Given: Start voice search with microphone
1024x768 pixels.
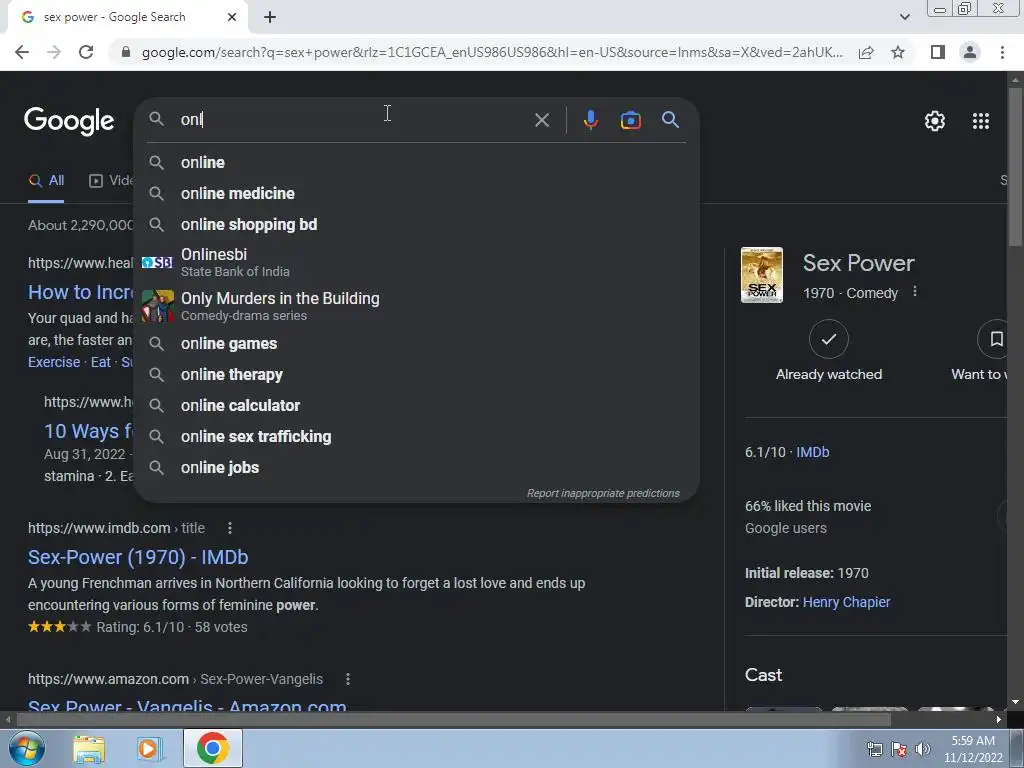Looking at the screenshot, I should click(590, 120).
